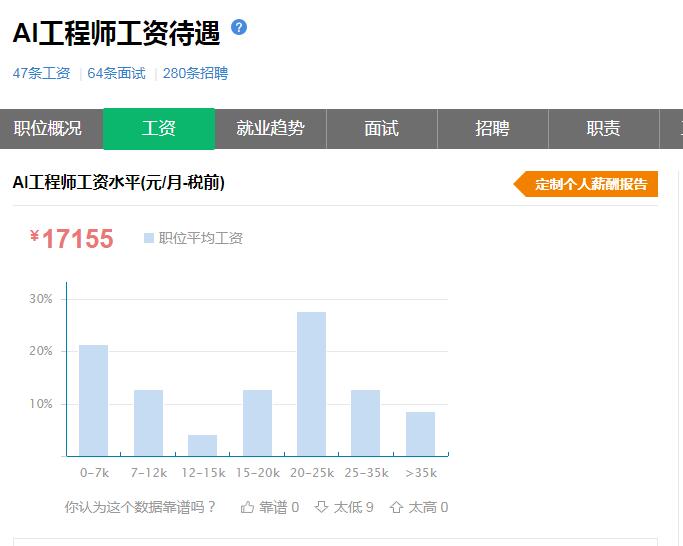Viewport: 683px width, 546px height.
Task: Click the AI工程师工资待遇 page title
Action: point(116,33)
